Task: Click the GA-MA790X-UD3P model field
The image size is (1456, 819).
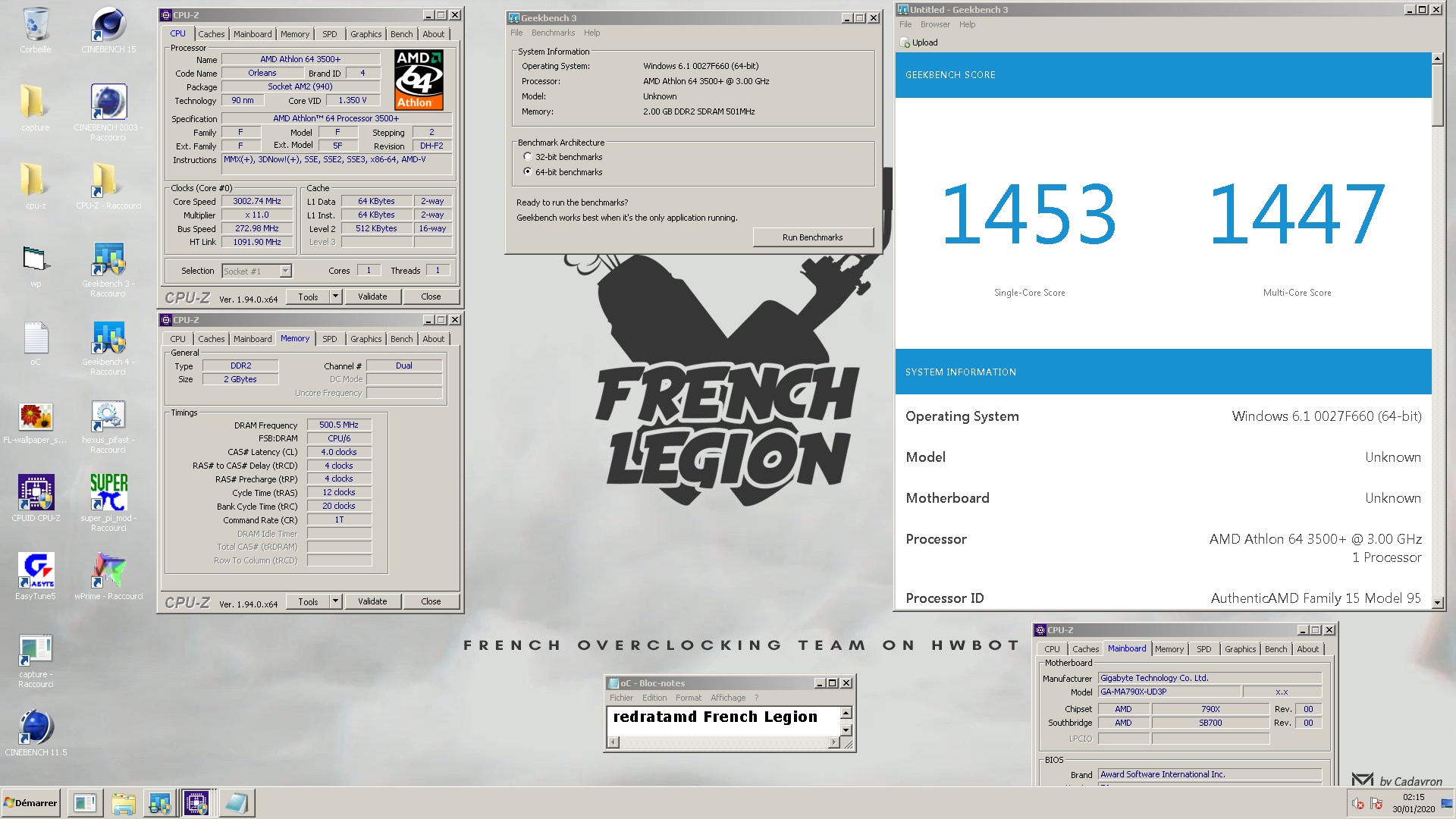Action: 1169,692
